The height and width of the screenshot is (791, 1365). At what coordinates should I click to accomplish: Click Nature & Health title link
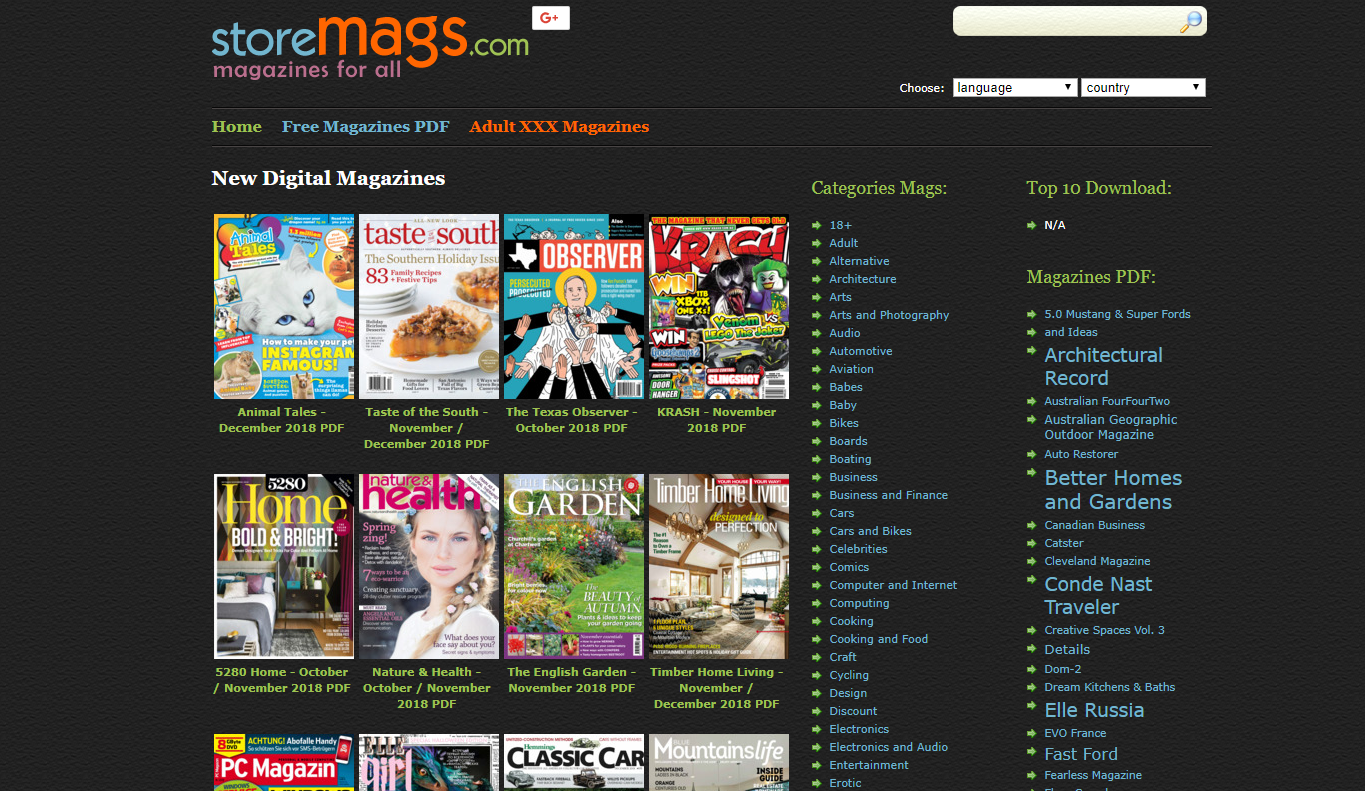[x=427, y=688]
